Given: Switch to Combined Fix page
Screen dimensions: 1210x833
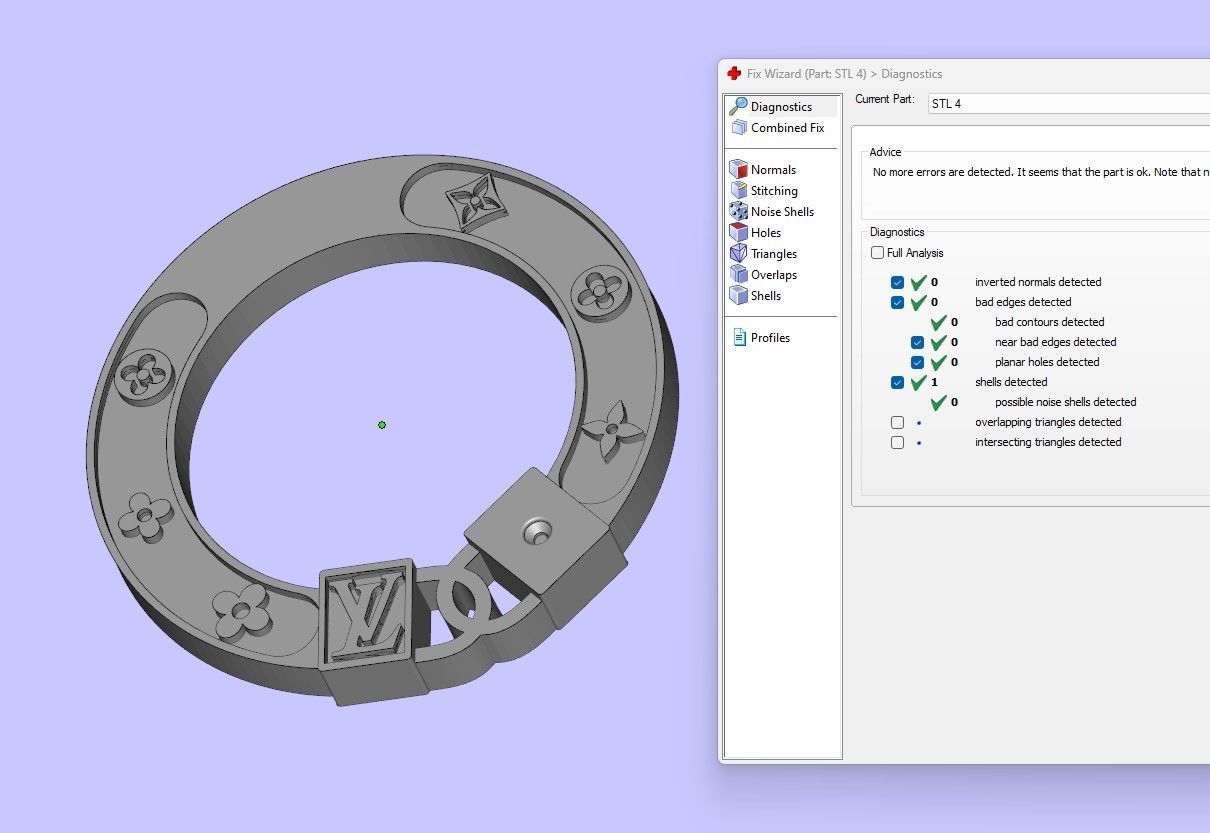Looking at the screenshot, I should click(787, 128).
